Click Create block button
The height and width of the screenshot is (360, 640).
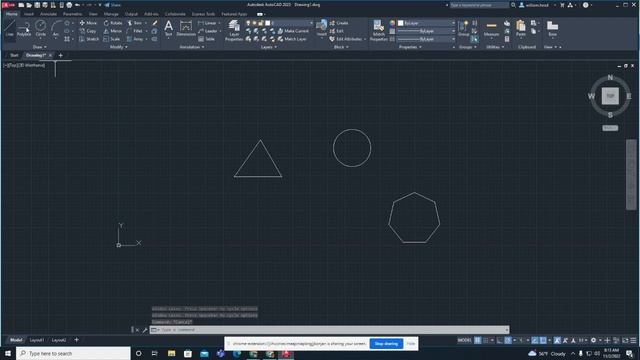pyautogui.click(x=339, y=23)
